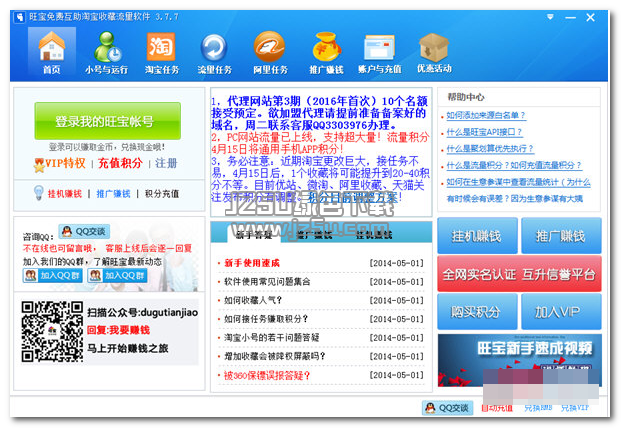Viewport: 621px width, 428px height.
Task: Click 扫描公众号:dugutianjiao text
Action: point(143,312)
